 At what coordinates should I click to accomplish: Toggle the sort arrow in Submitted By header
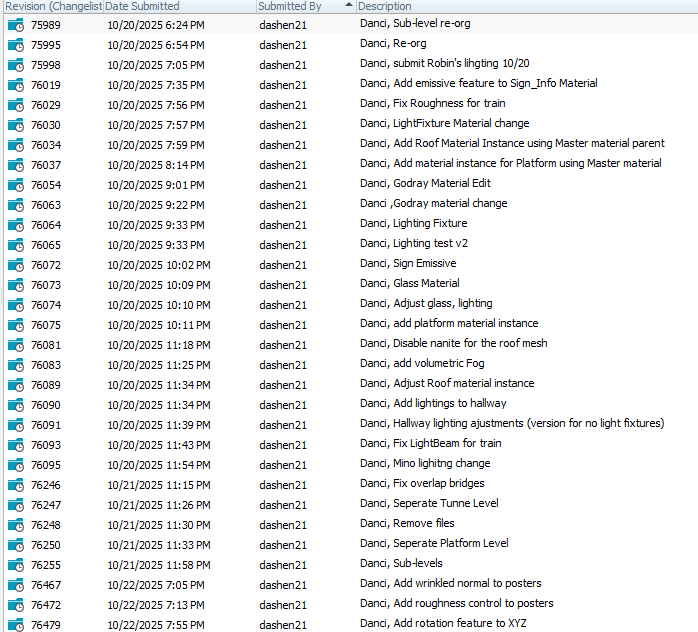tap(349, 5)
